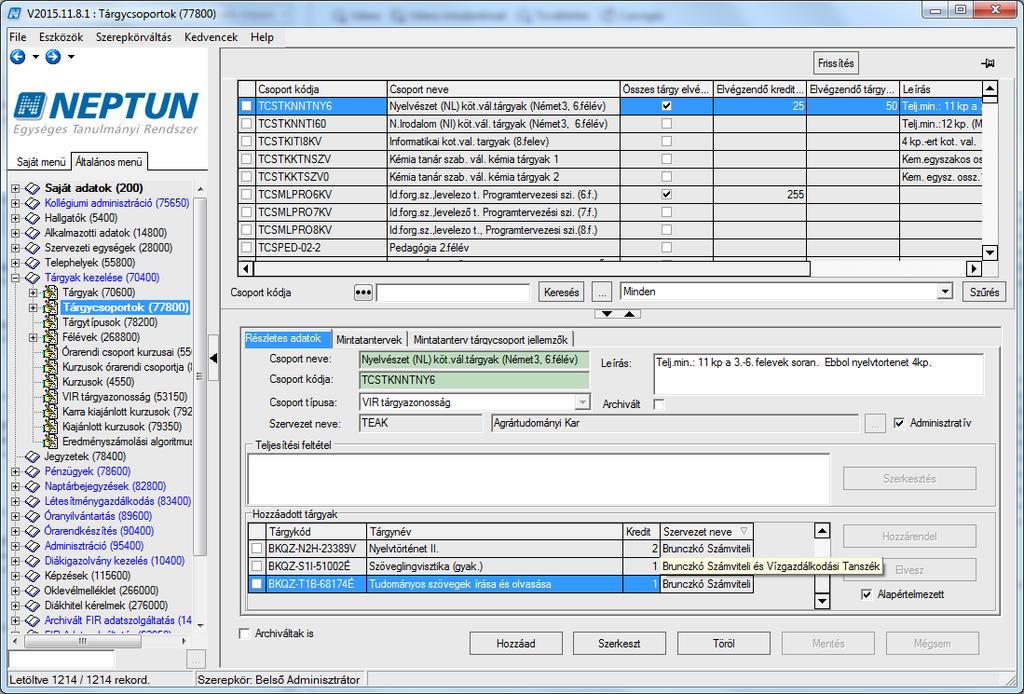Open the Szerepkörváltás menu

tap(133, 37)
